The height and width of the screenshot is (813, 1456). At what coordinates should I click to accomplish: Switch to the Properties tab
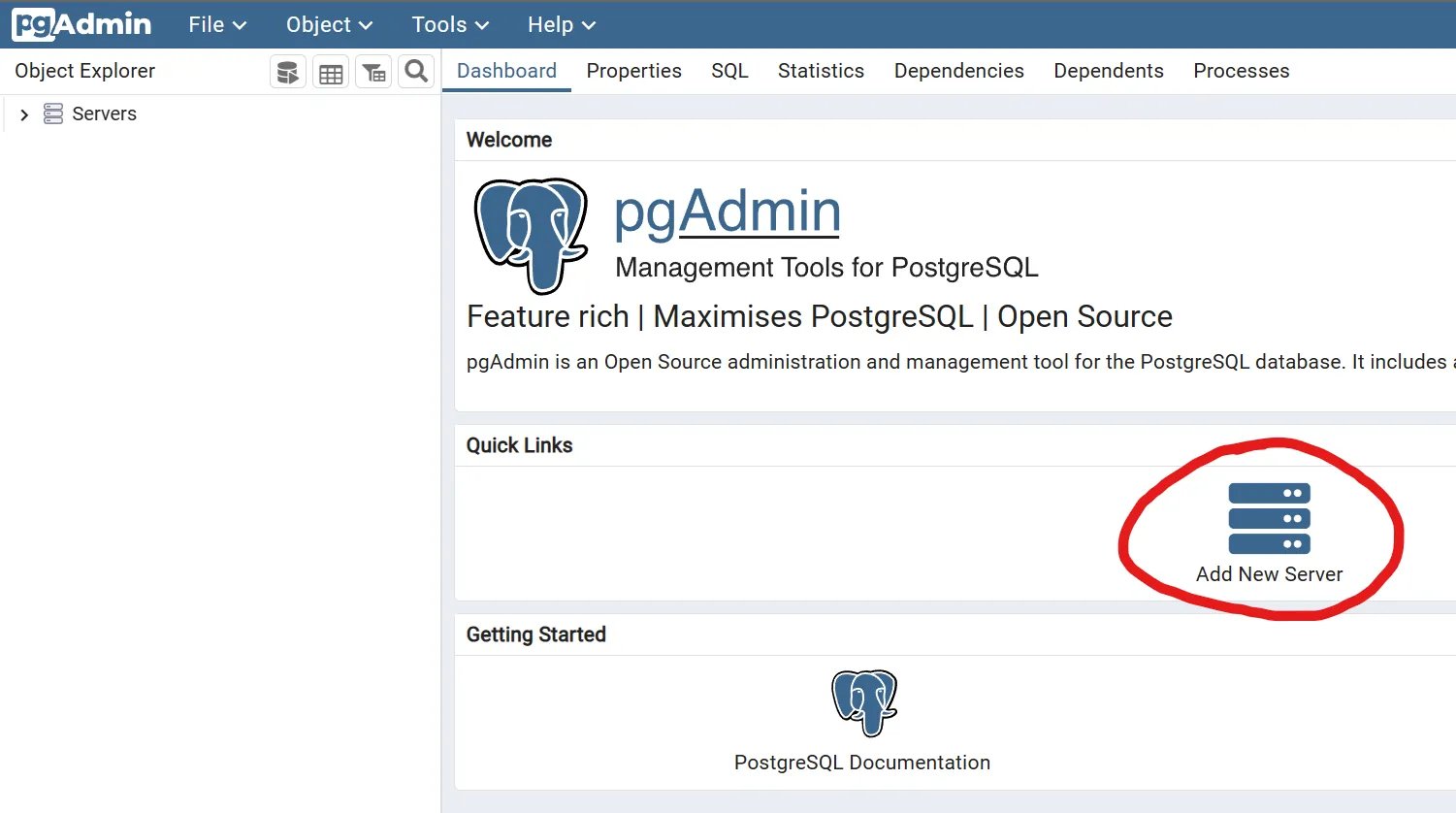pyautogui.click(x=633, y=71)
